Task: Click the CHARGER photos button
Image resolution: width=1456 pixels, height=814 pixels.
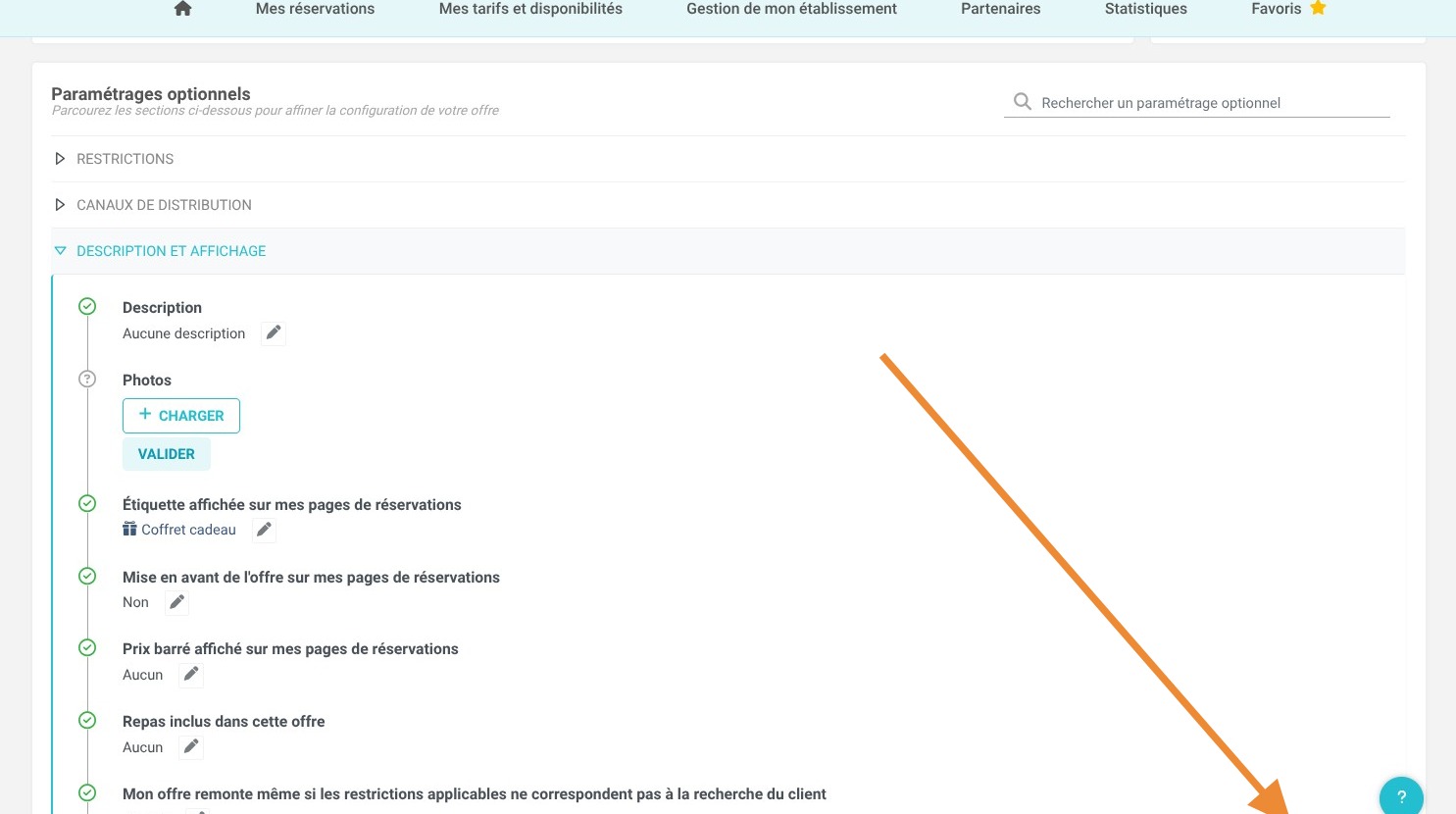Action: coord(181,416)
